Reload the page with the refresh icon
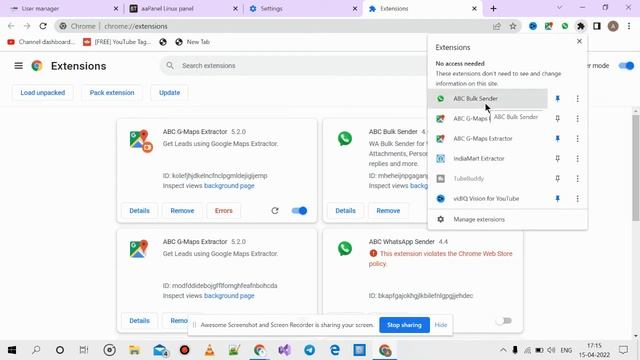 pyautogui.click(x=43, y=26)
